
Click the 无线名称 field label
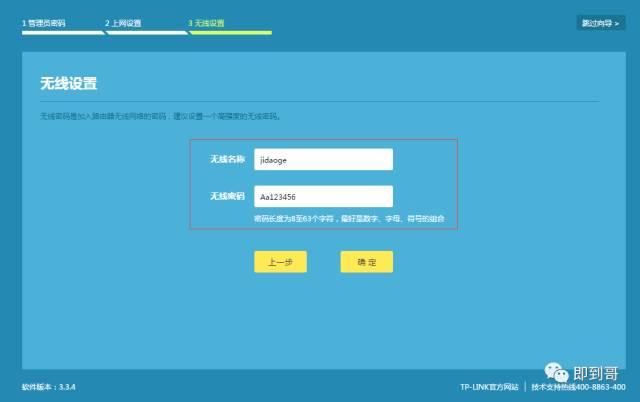click(x=227, y=159)
